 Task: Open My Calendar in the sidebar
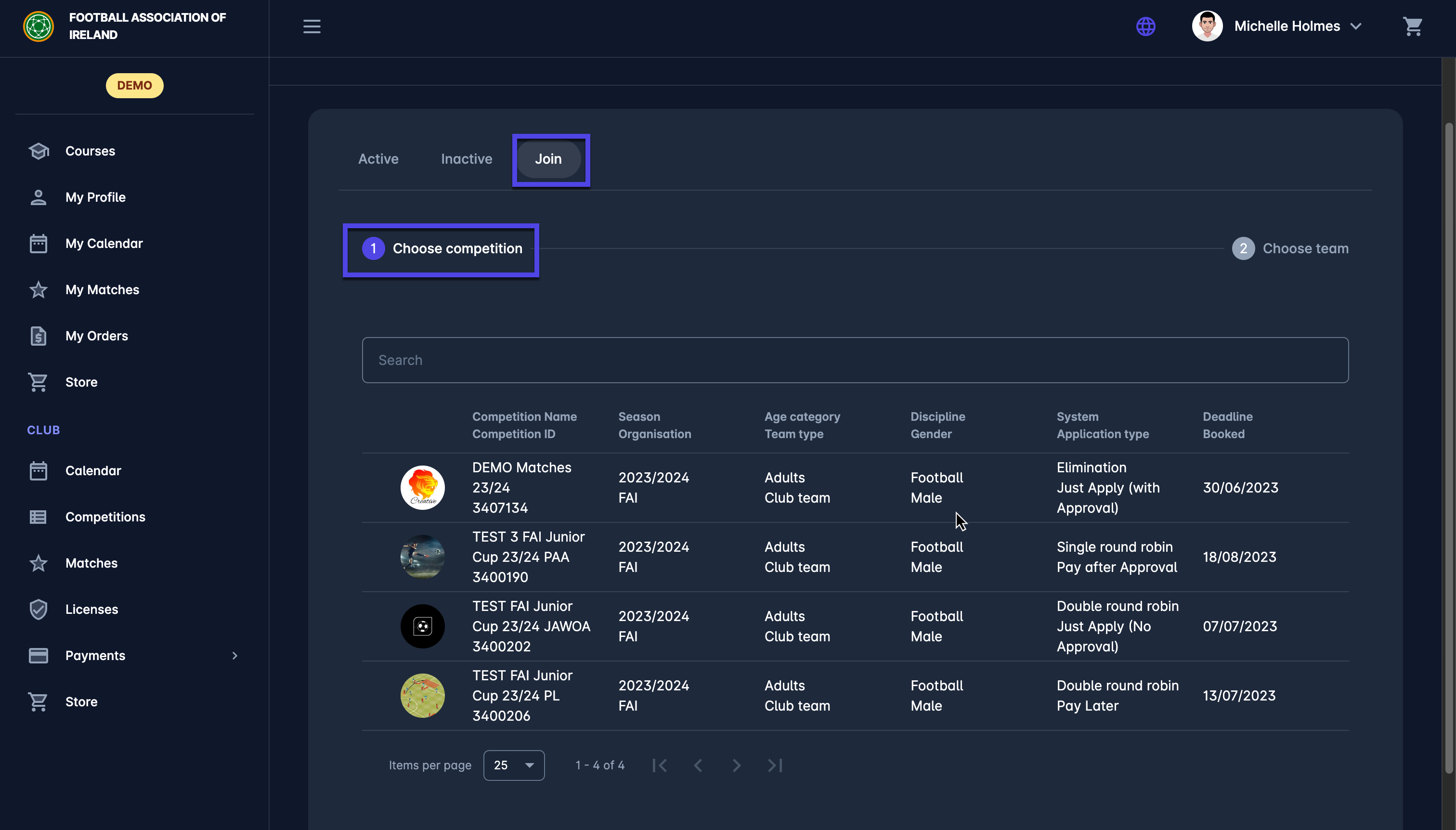pyautogui.click(x=104, y=244)
